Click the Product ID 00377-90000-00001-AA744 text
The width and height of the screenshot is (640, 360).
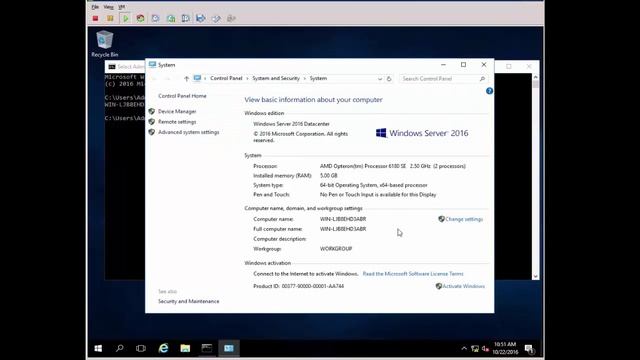[x=298, y=286]
